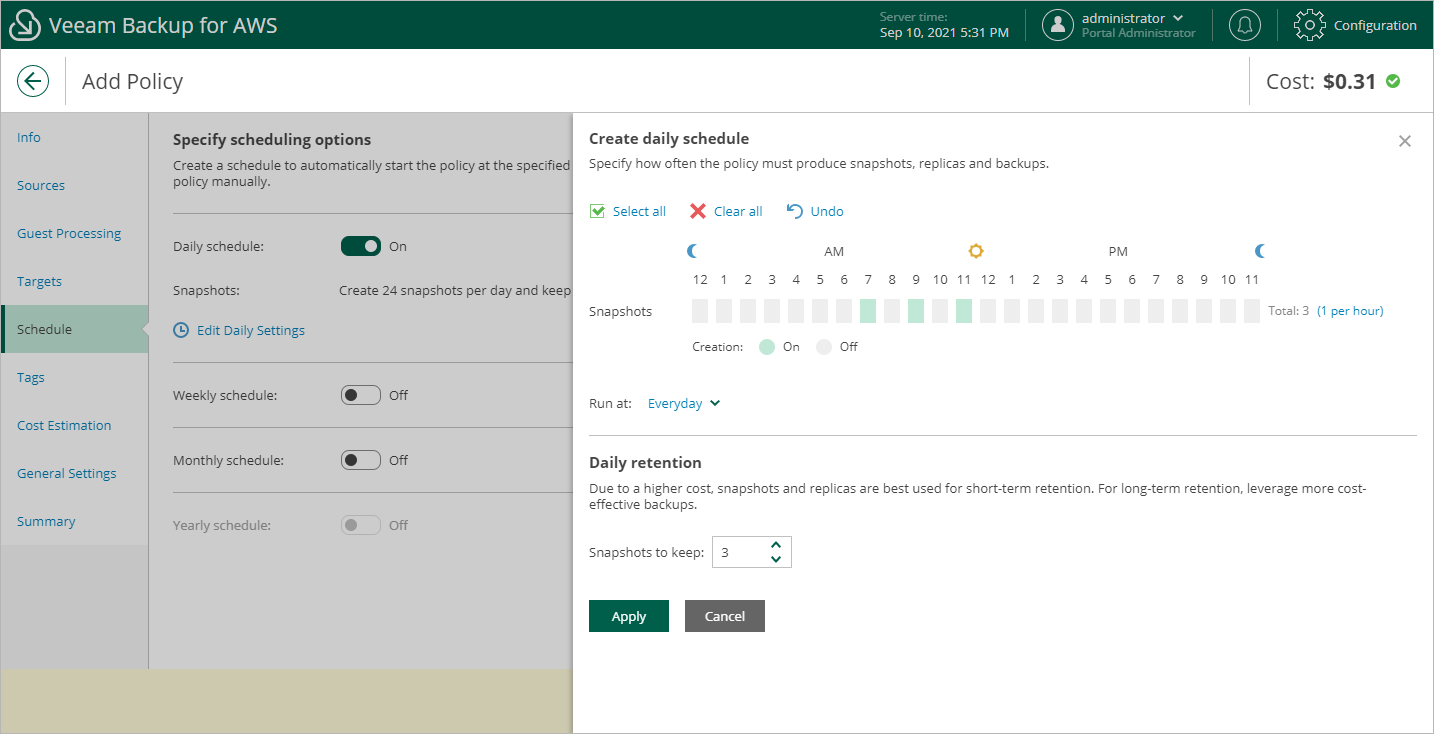Enable the 3 AM snapshot hour box

click(772, 311)
